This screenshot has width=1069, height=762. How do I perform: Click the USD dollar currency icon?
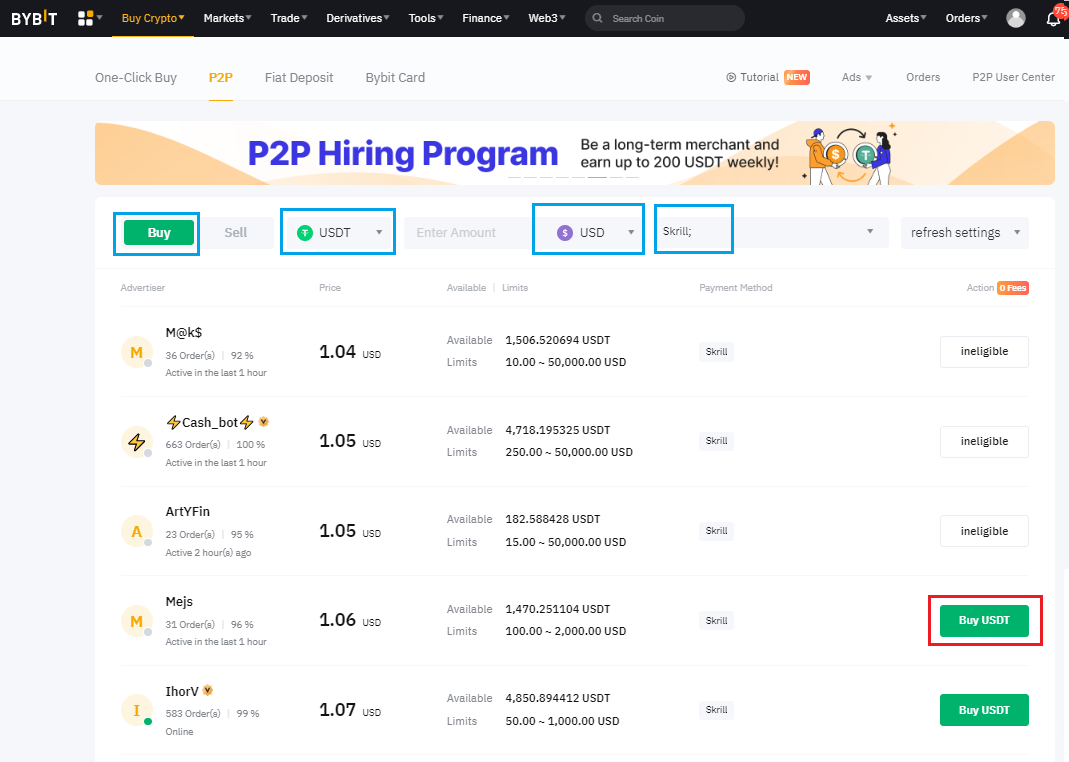564,233
